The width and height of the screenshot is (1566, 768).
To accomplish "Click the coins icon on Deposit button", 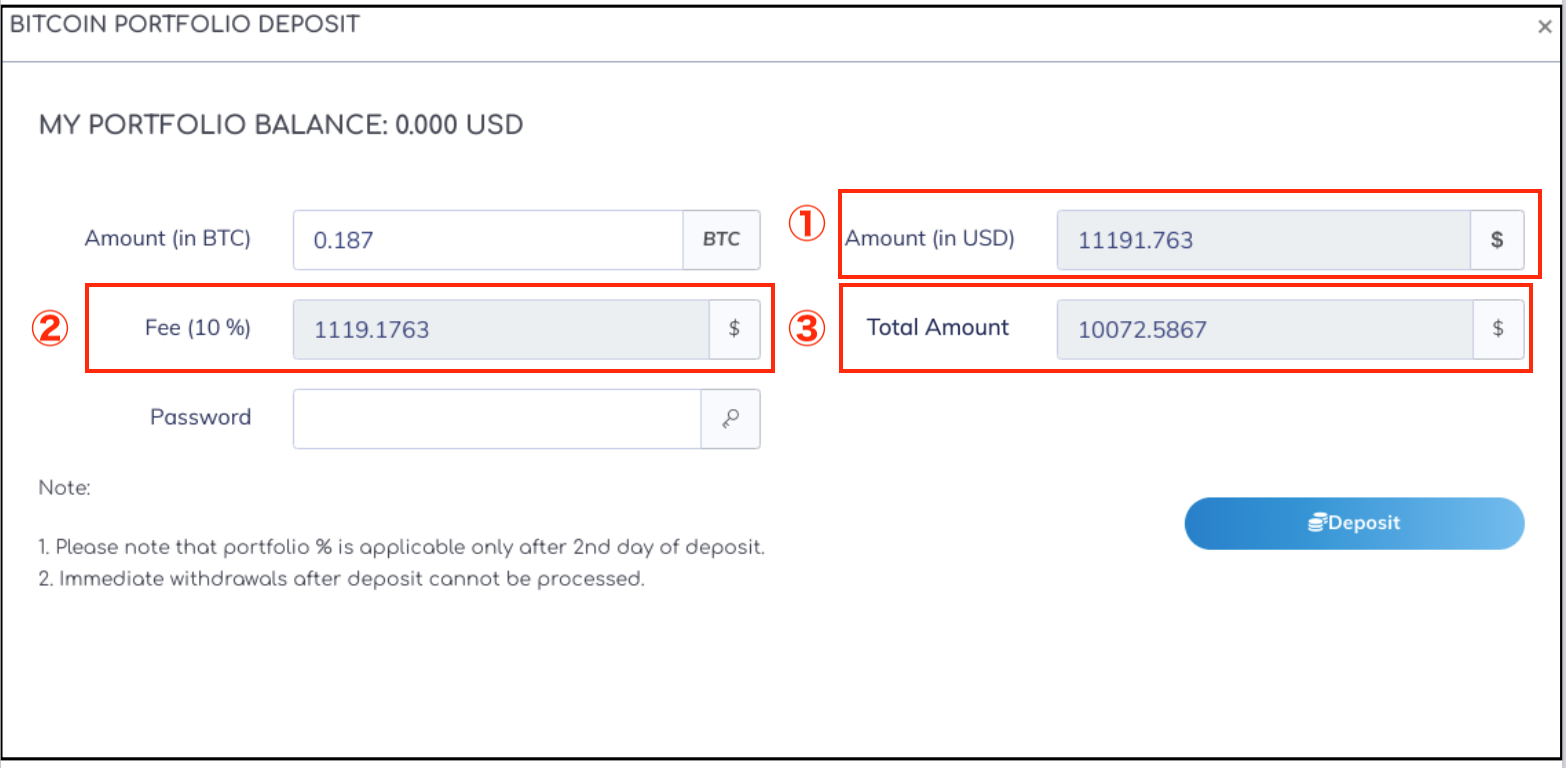I will click(1319, 523).
